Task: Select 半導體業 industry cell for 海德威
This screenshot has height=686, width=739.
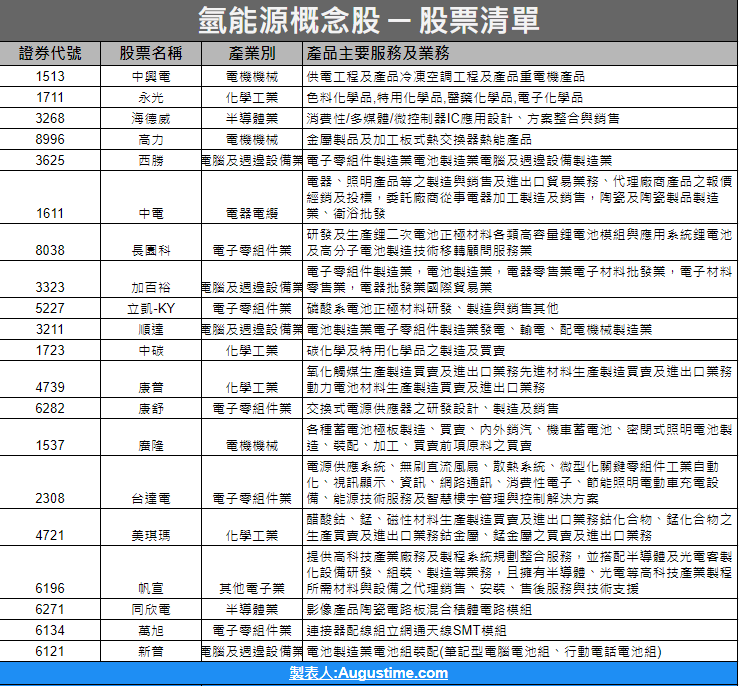Action: coord(252,118)
